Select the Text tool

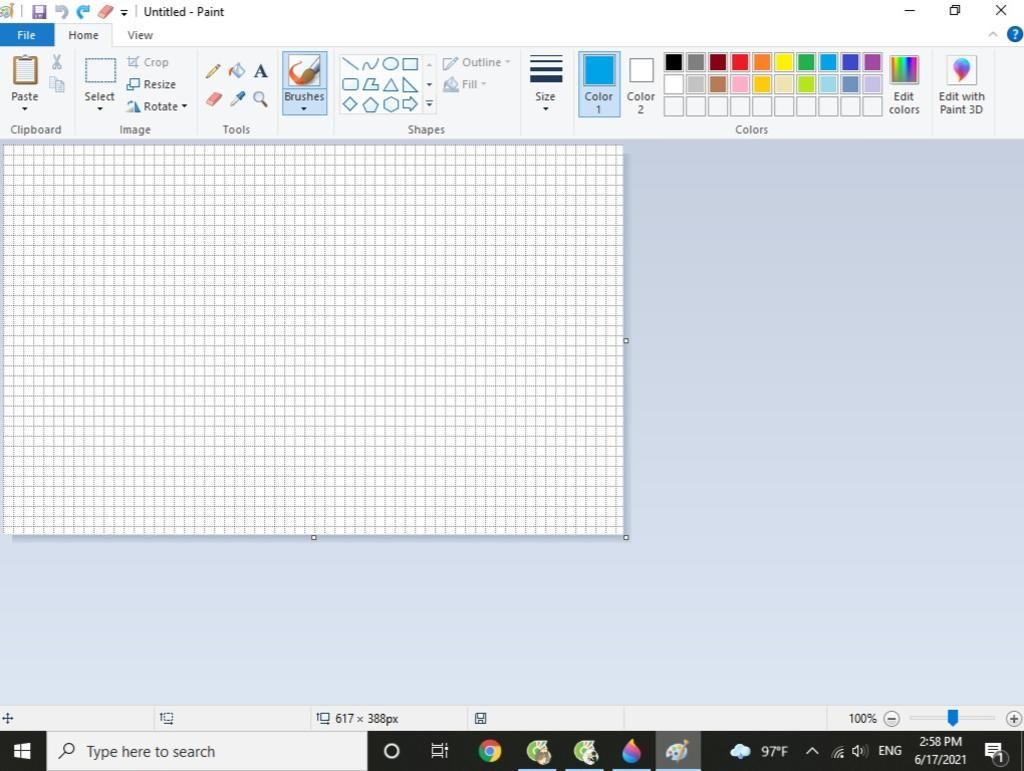click(261, 71)
